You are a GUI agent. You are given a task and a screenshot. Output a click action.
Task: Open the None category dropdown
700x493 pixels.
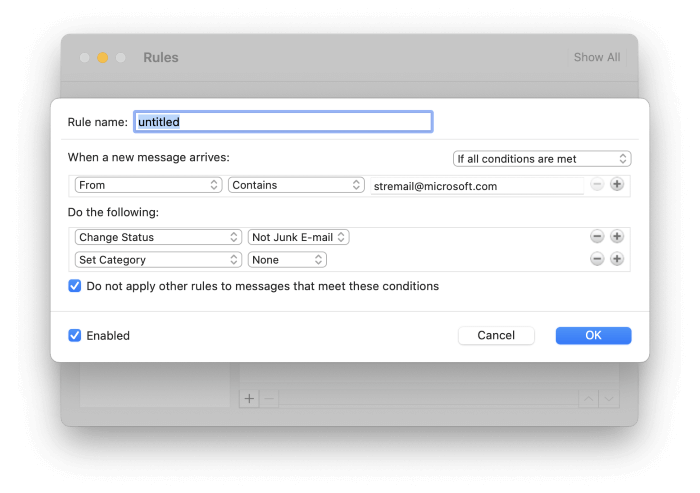[287, 260]
